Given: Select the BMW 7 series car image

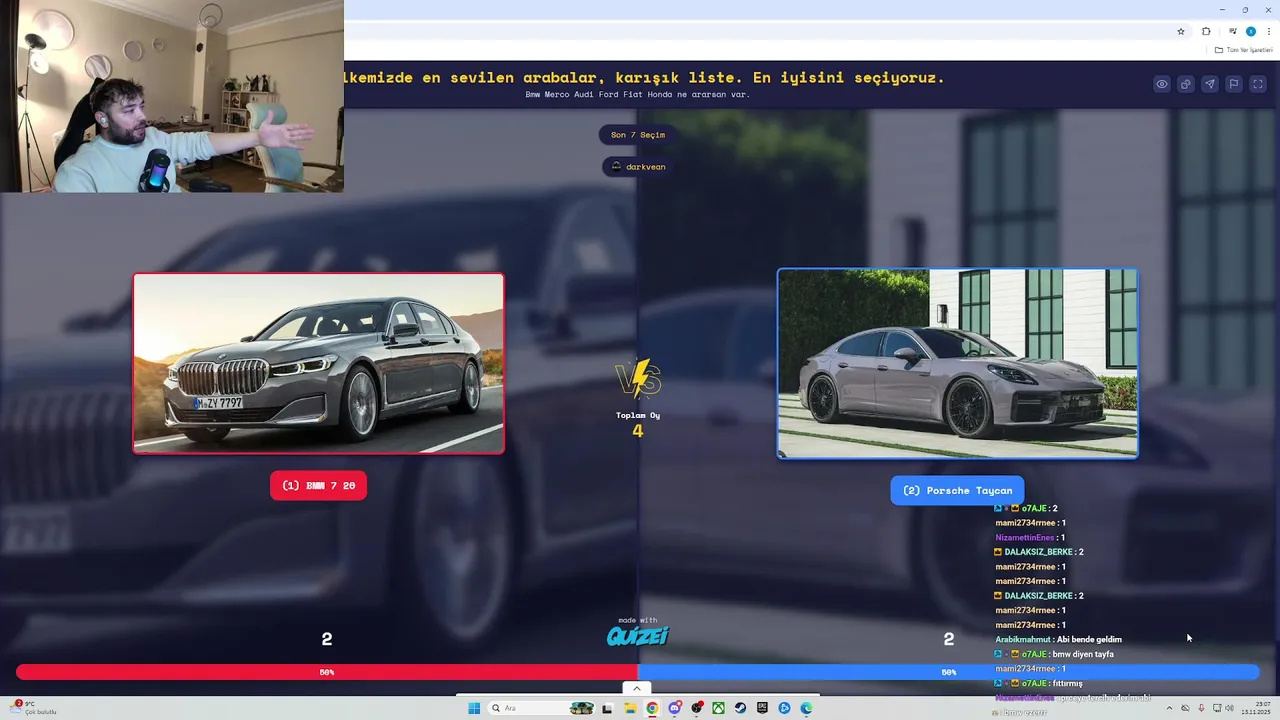Looking at the screenshot, I should pyautogui.click(x=319, y=363).
